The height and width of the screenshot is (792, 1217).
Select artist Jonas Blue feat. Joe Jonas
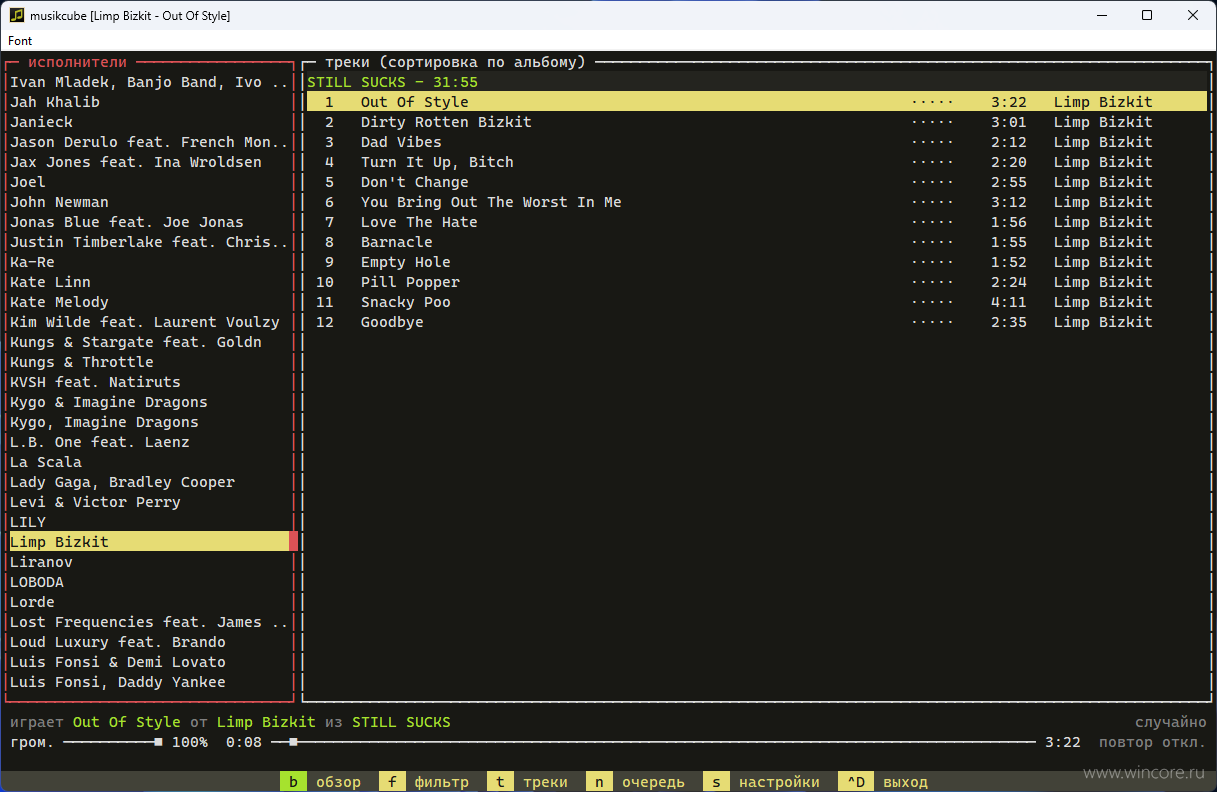148,222
